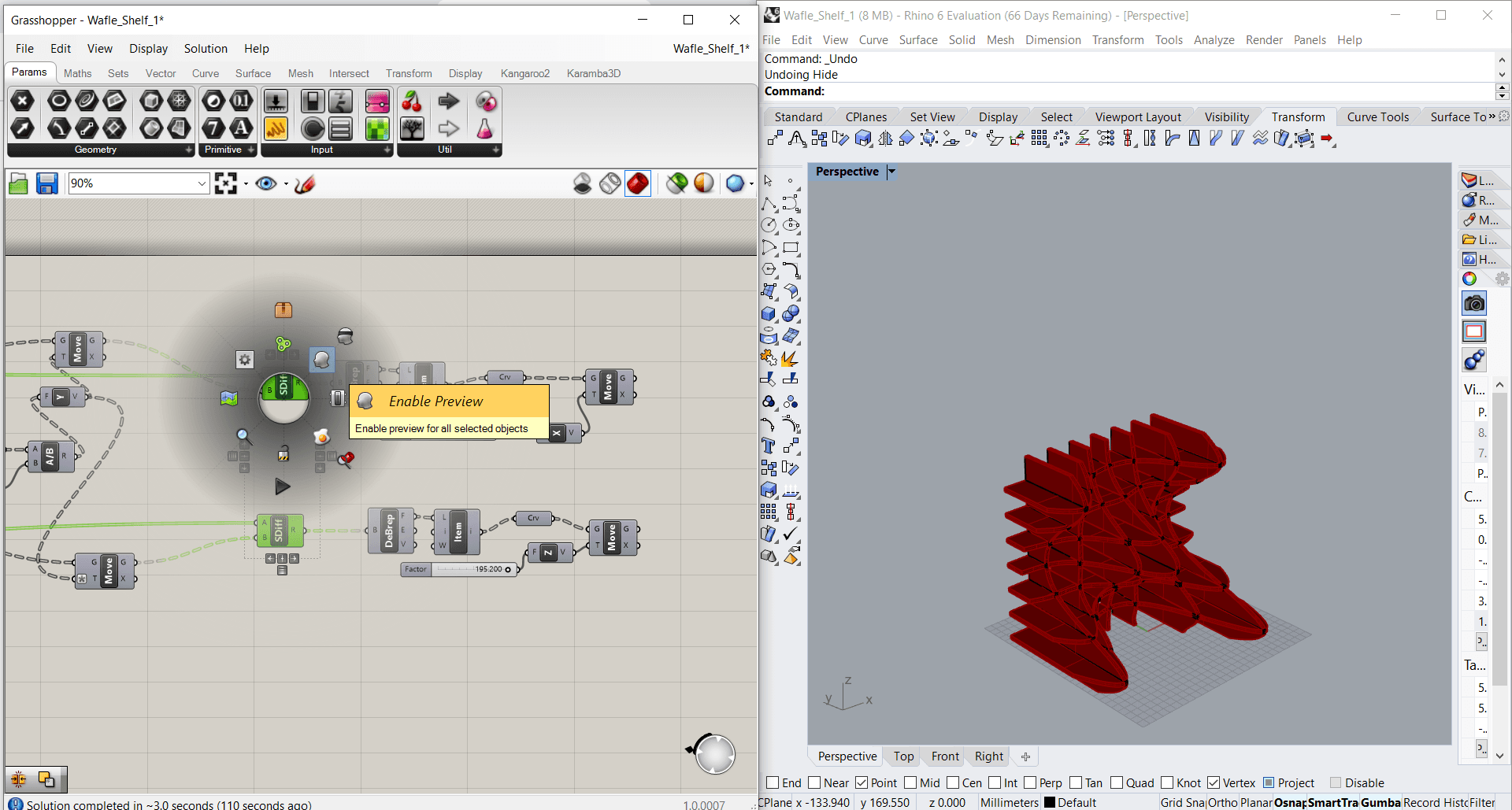
Task: Click the magnifier Zoom icon in radial menu
Action: (x=244, y=435)
